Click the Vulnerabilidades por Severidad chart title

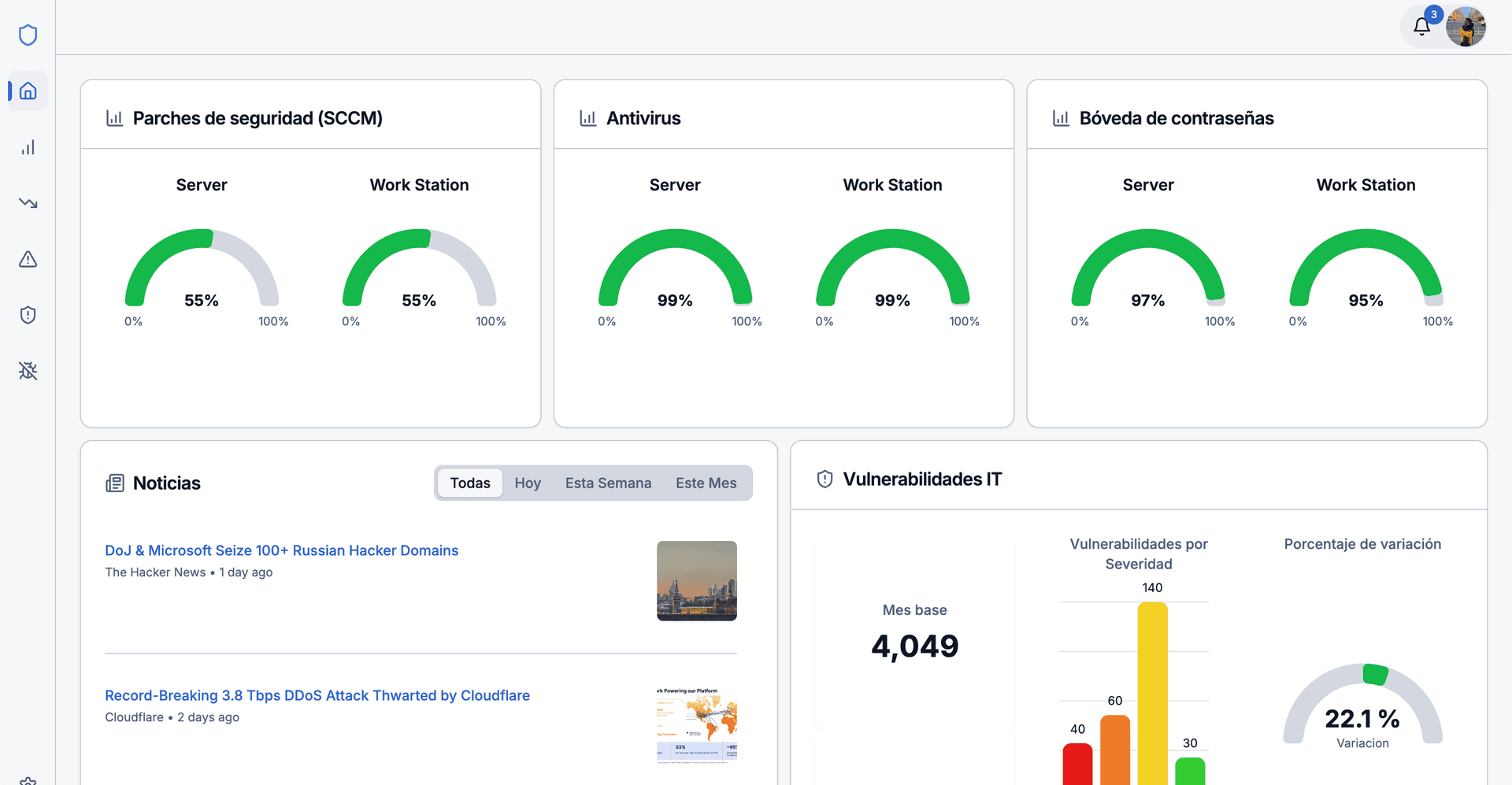point(1139,554)
